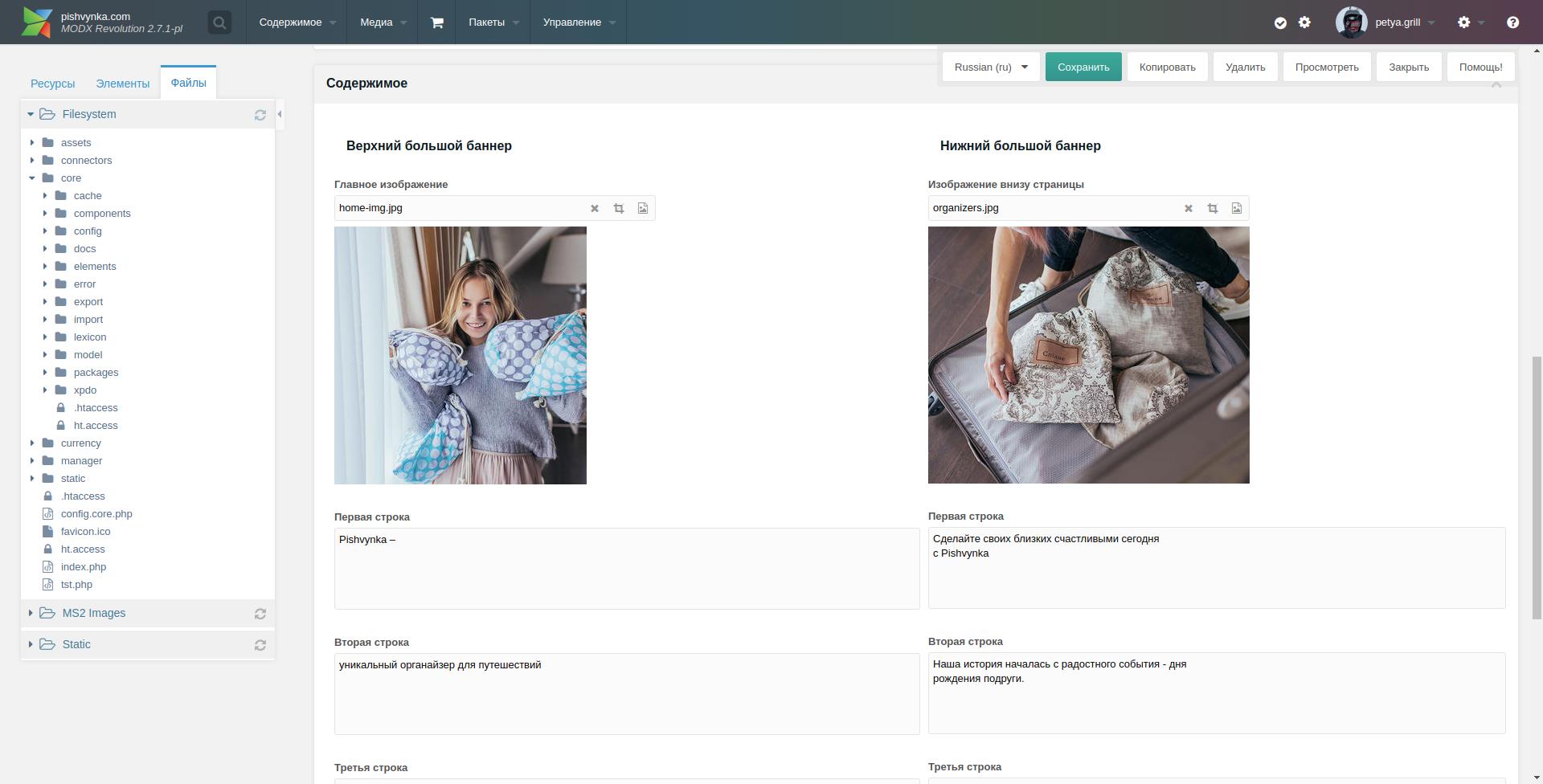Crop the home-img.jpg image
Viewport: 1543px width, 784px height.
(x=619, y=209)
